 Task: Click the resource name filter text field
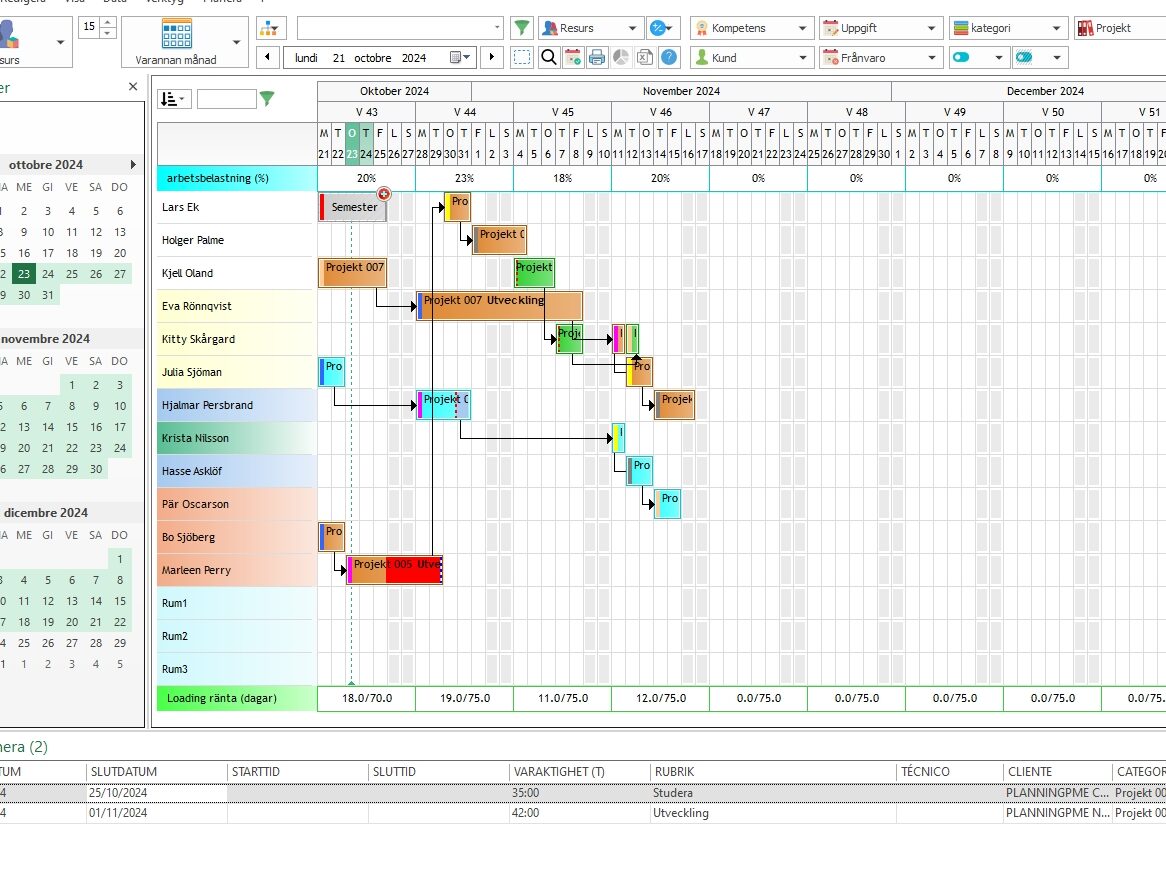pyautogui.click(x=227, y=99)
